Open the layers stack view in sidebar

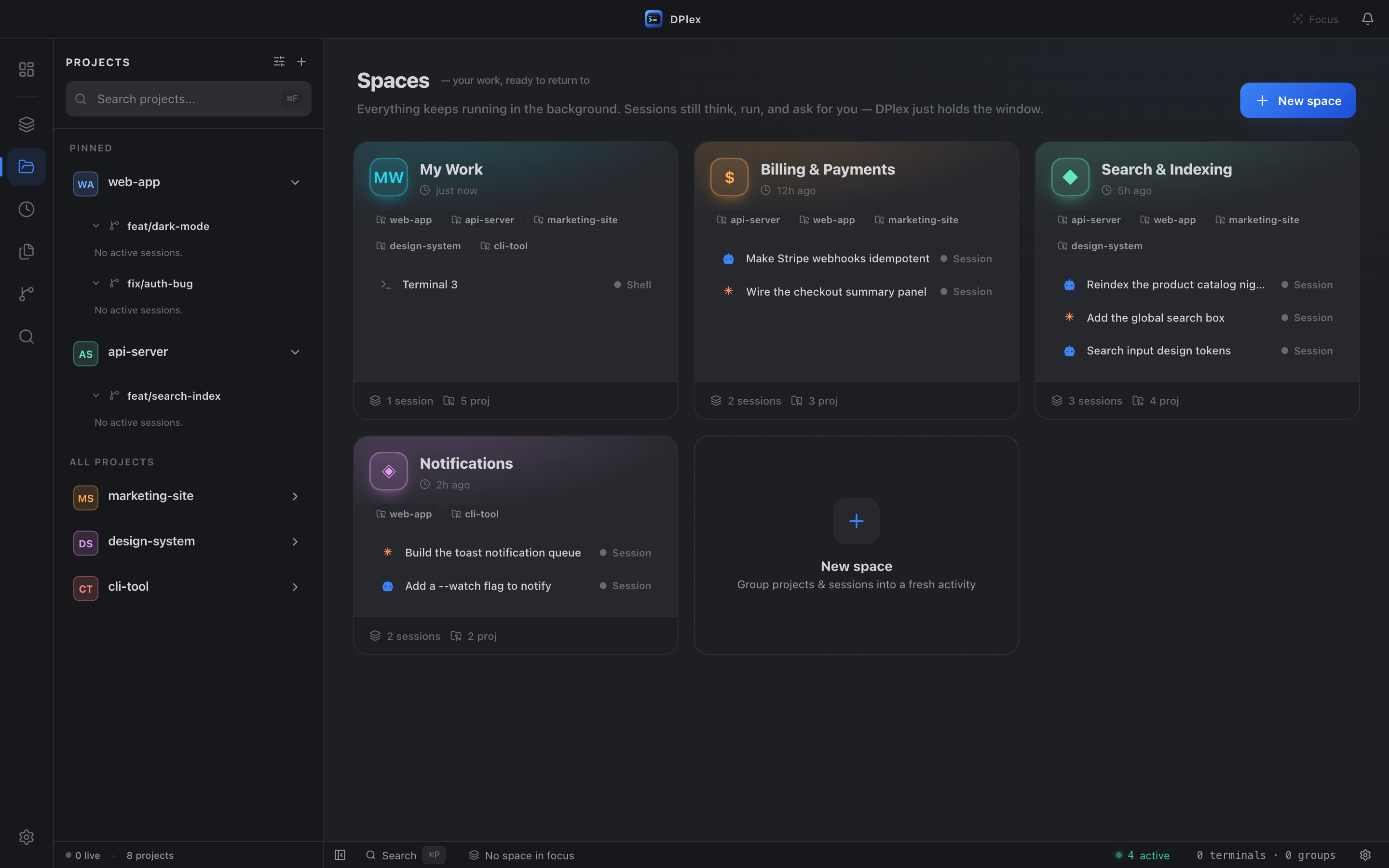27,124
